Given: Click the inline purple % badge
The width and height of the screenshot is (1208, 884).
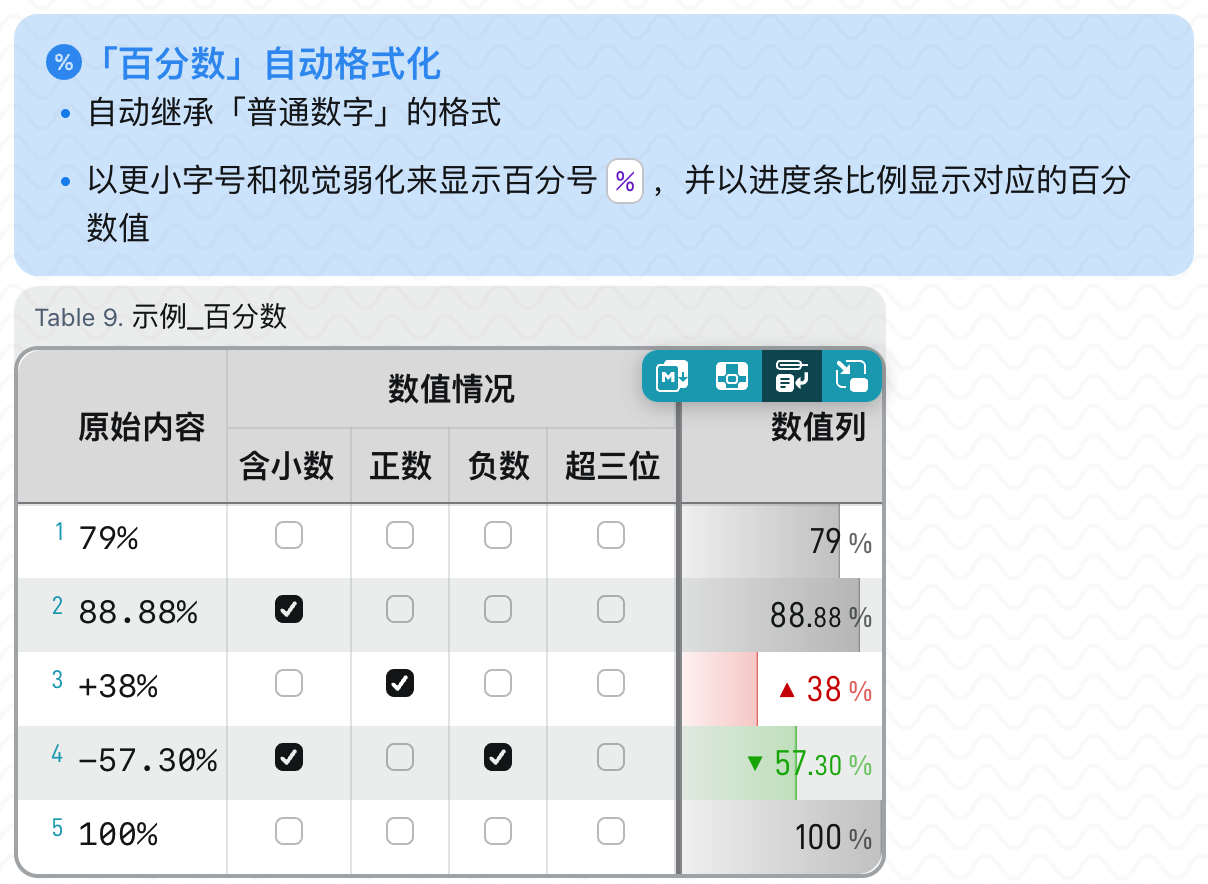Looking at the screenshot, I should coord(625,182).
